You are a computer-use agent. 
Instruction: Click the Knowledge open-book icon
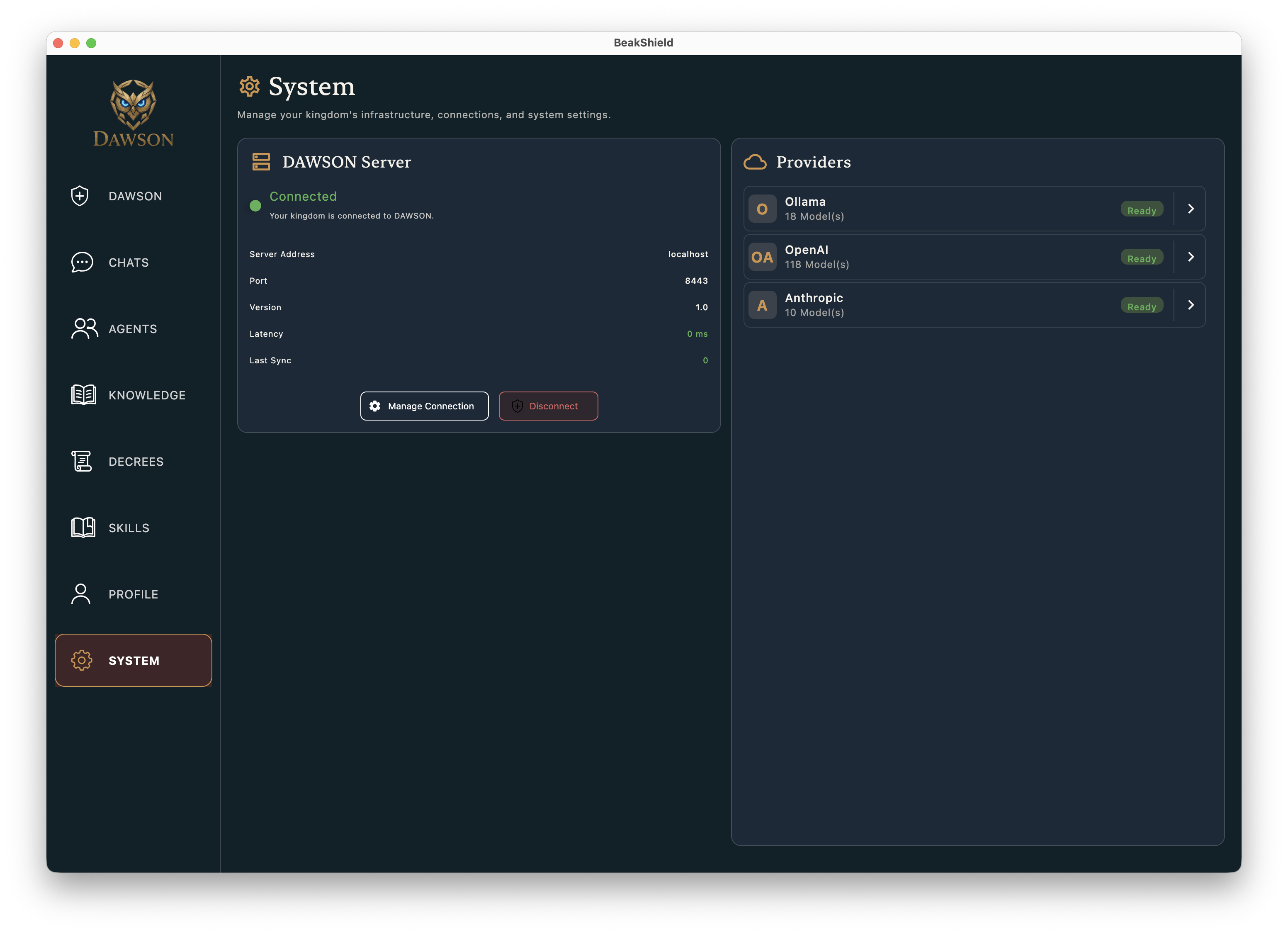point(83,395)
